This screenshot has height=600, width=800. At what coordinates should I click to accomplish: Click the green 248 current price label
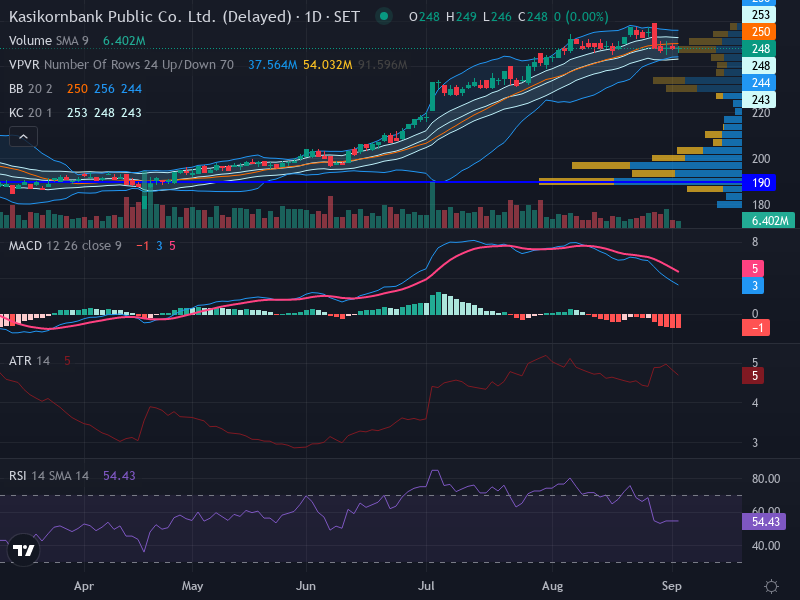point(759,48)
